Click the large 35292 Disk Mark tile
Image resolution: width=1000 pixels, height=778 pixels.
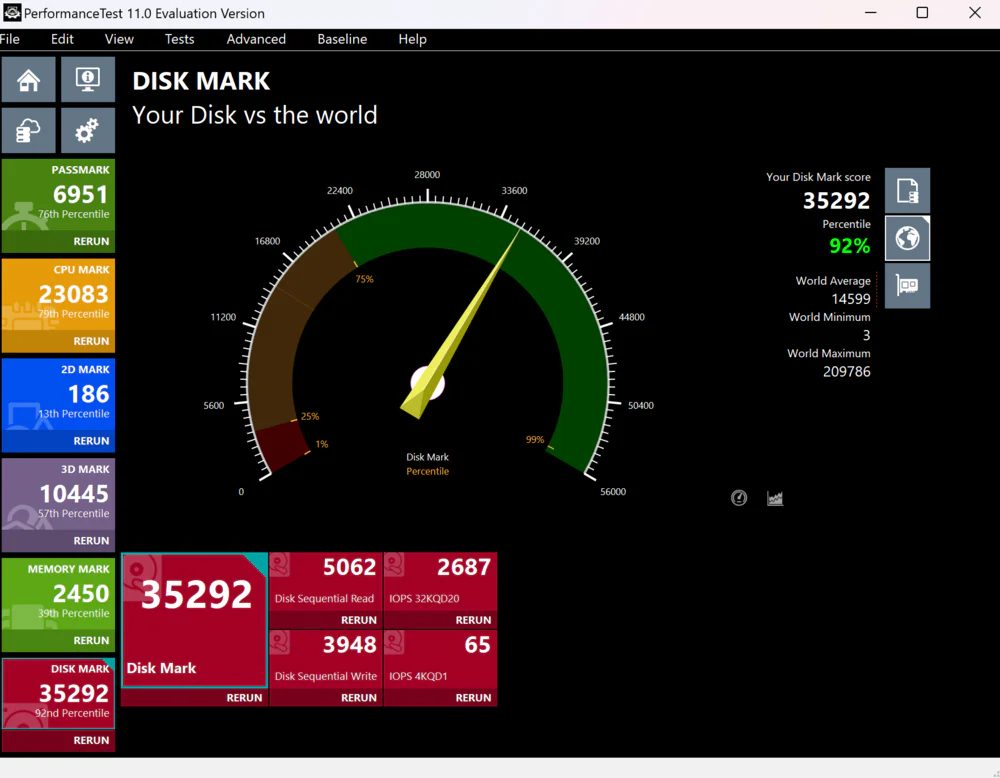click(195, 620)
